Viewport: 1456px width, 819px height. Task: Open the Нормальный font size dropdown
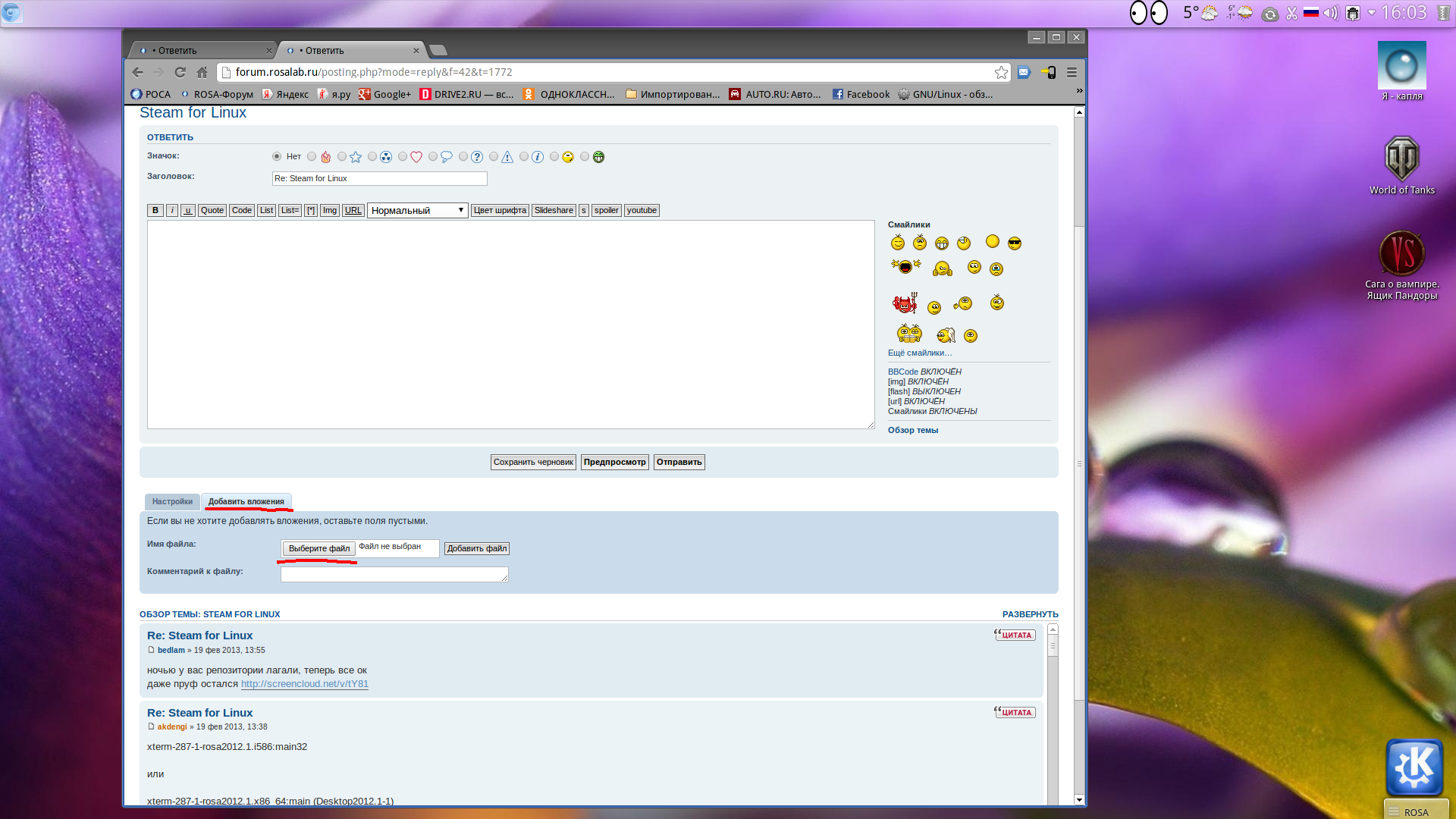pos(417,210)
